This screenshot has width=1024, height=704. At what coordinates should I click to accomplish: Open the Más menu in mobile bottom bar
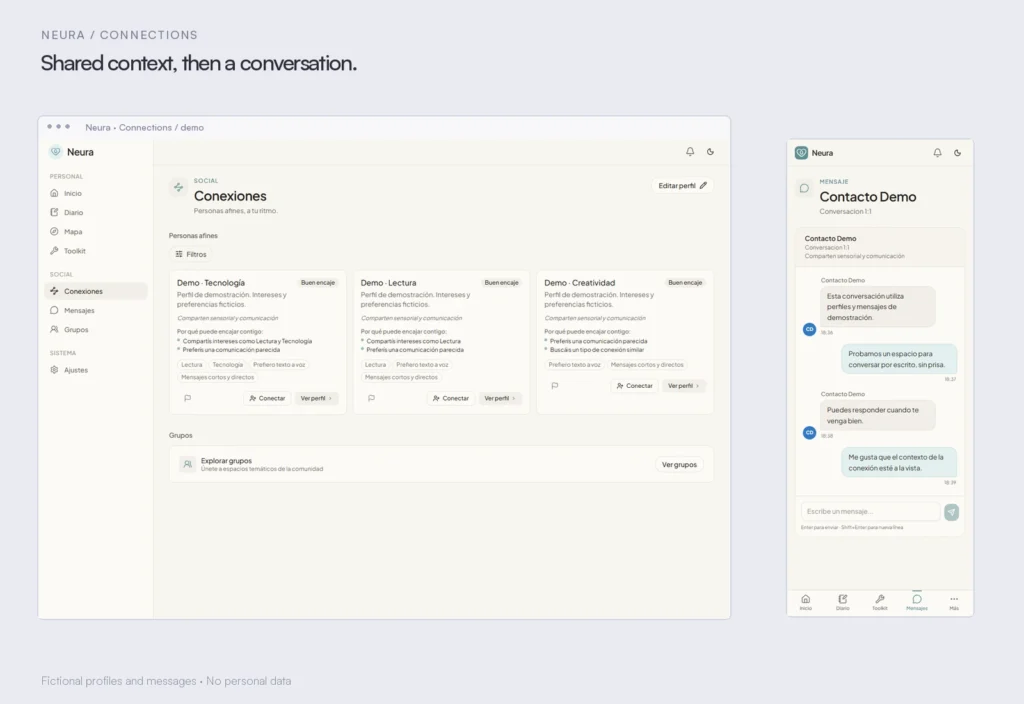click(x=954, y=602)
